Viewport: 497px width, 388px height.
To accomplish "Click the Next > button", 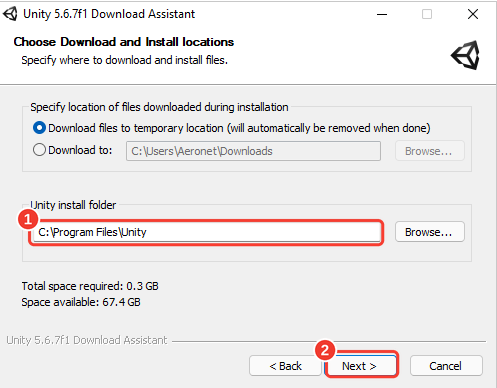I will (360, 366).
